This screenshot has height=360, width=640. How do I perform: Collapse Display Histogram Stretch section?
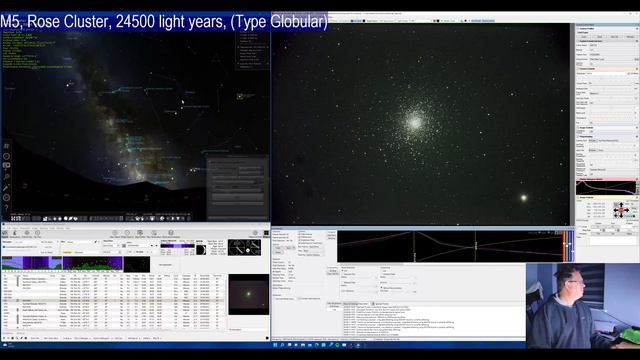pos(578,179)
